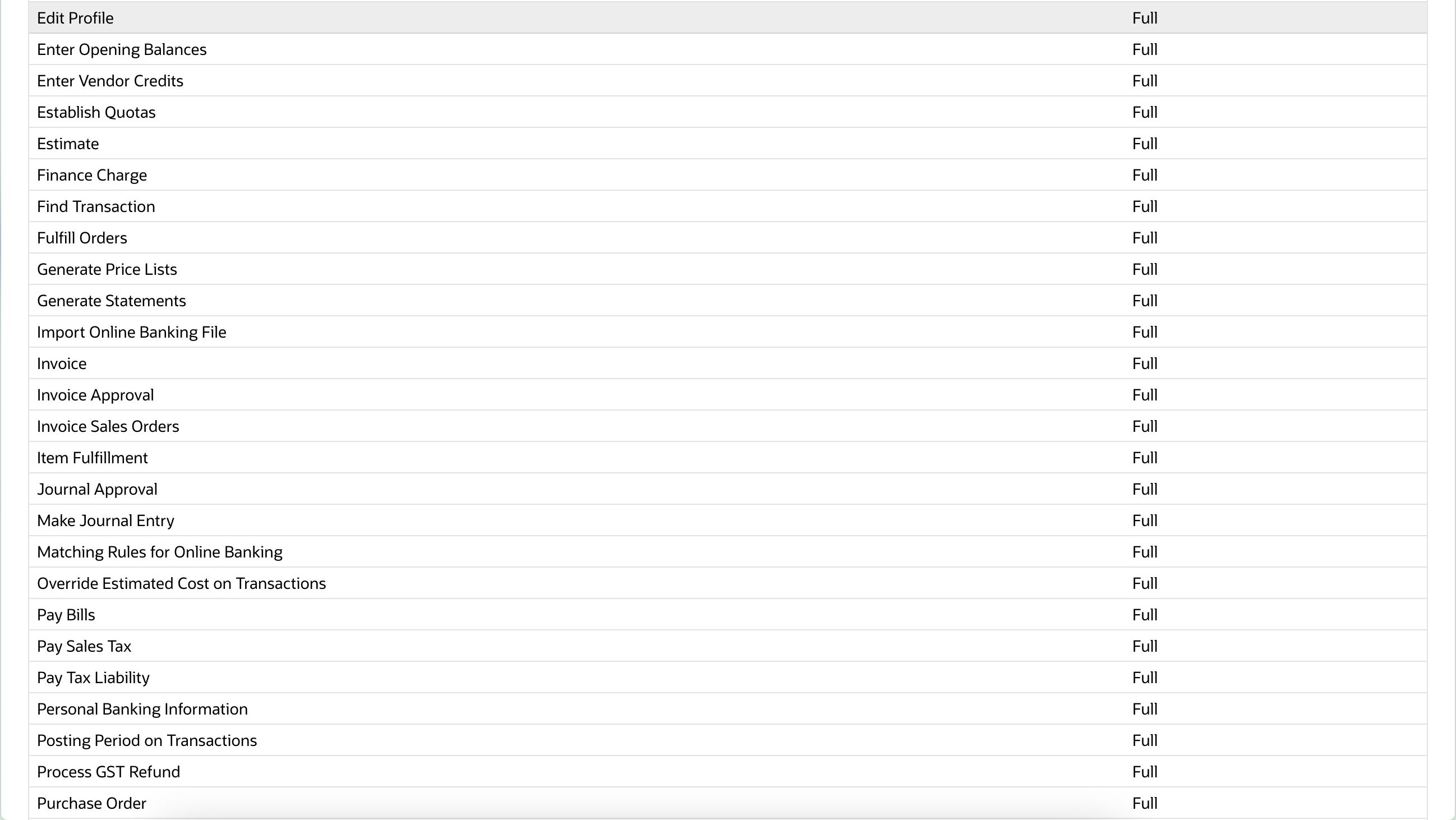Click Posting Period on Transactions row
This screenshot has height=820, width=1456.
click(x=146, y=740)
